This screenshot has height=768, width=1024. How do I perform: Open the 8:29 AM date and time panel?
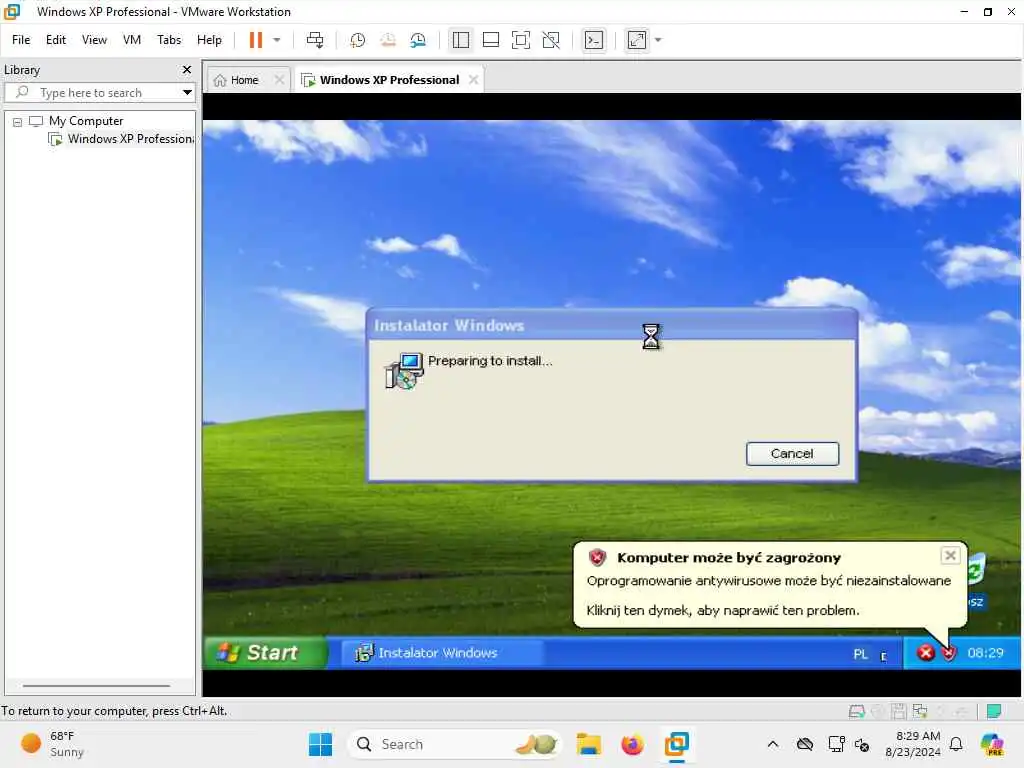(912, 744)
